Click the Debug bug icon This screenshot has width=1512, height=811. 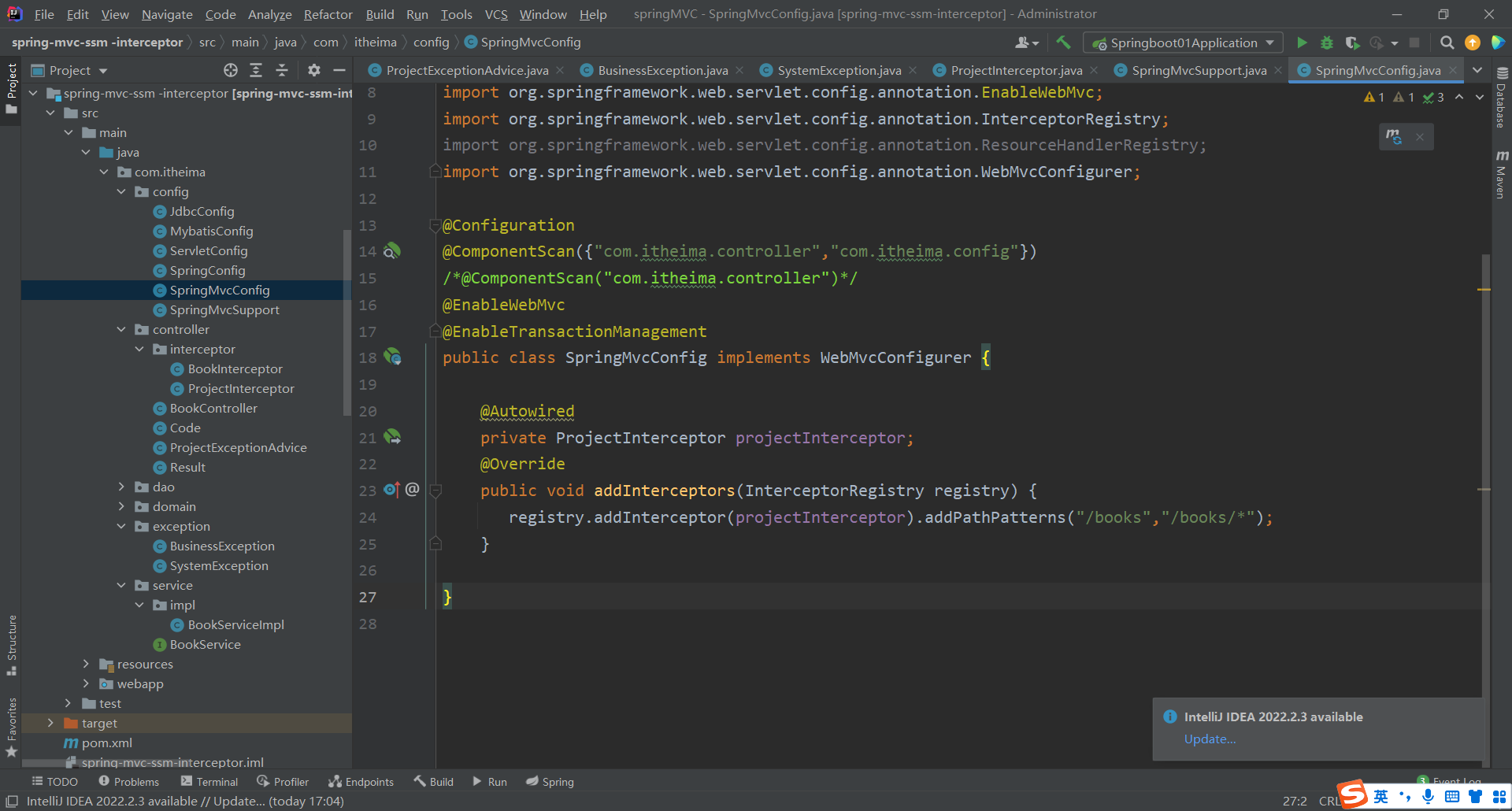(x=1327, y=43)
